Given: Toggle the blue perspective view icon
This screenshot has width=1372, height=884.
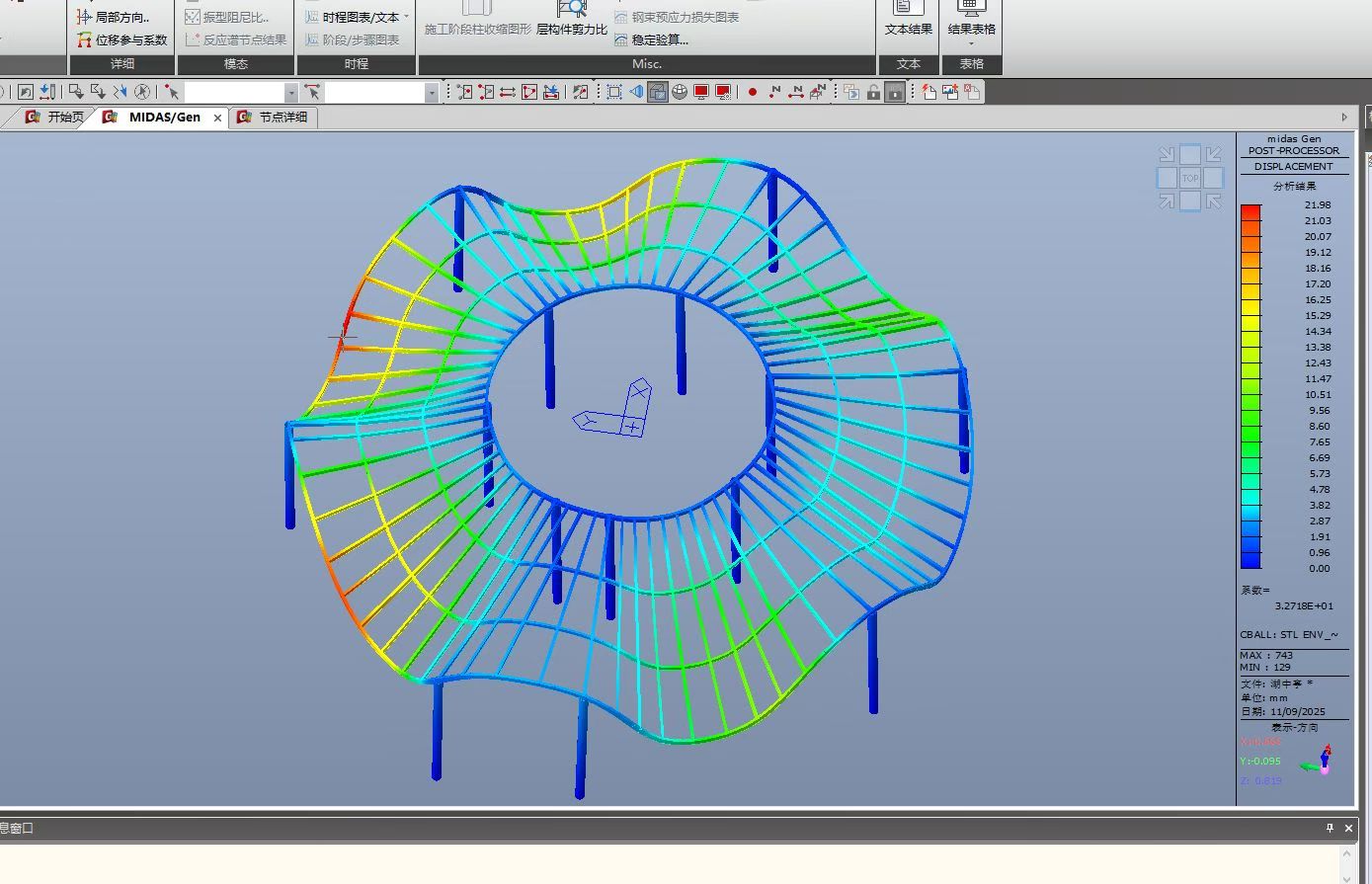Looking at the screenshot, I should (636, 92).
